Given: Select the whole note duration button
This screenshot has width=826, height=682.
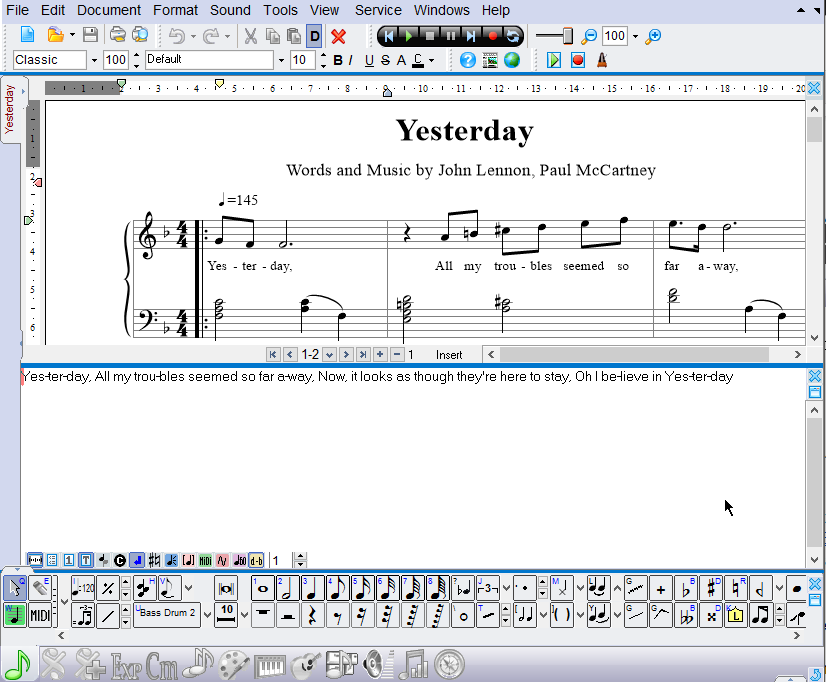Looking at the screenshot, I should 262,588.
